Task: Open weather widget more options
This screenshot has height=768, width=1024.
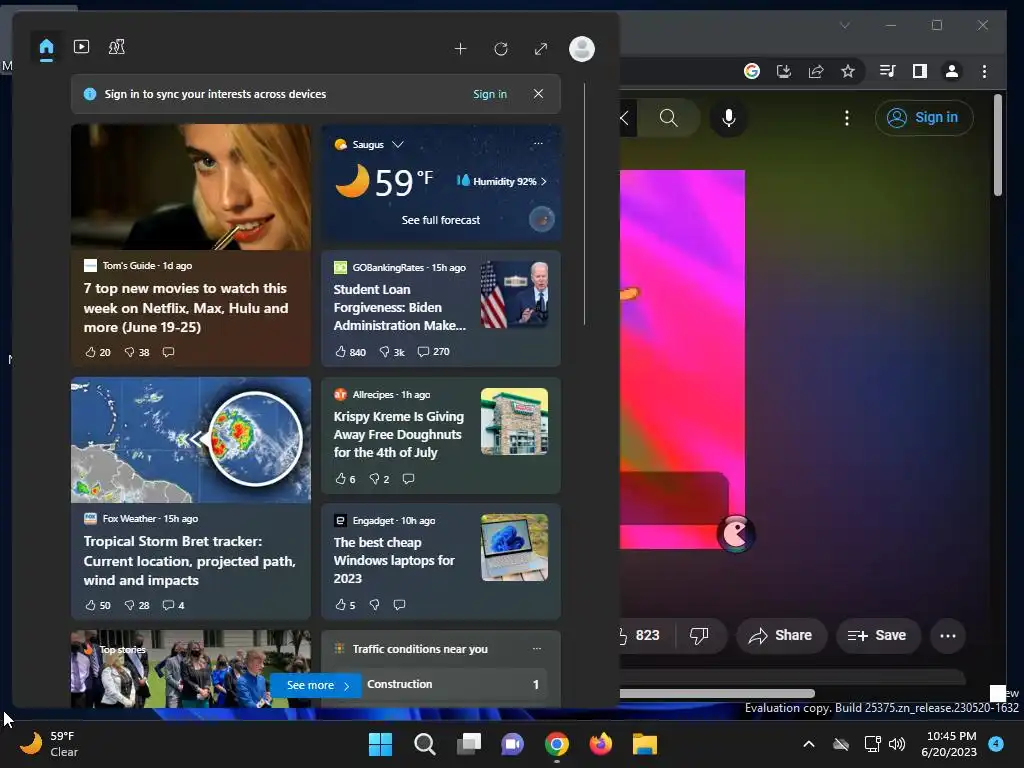Action: click(538, 144)
